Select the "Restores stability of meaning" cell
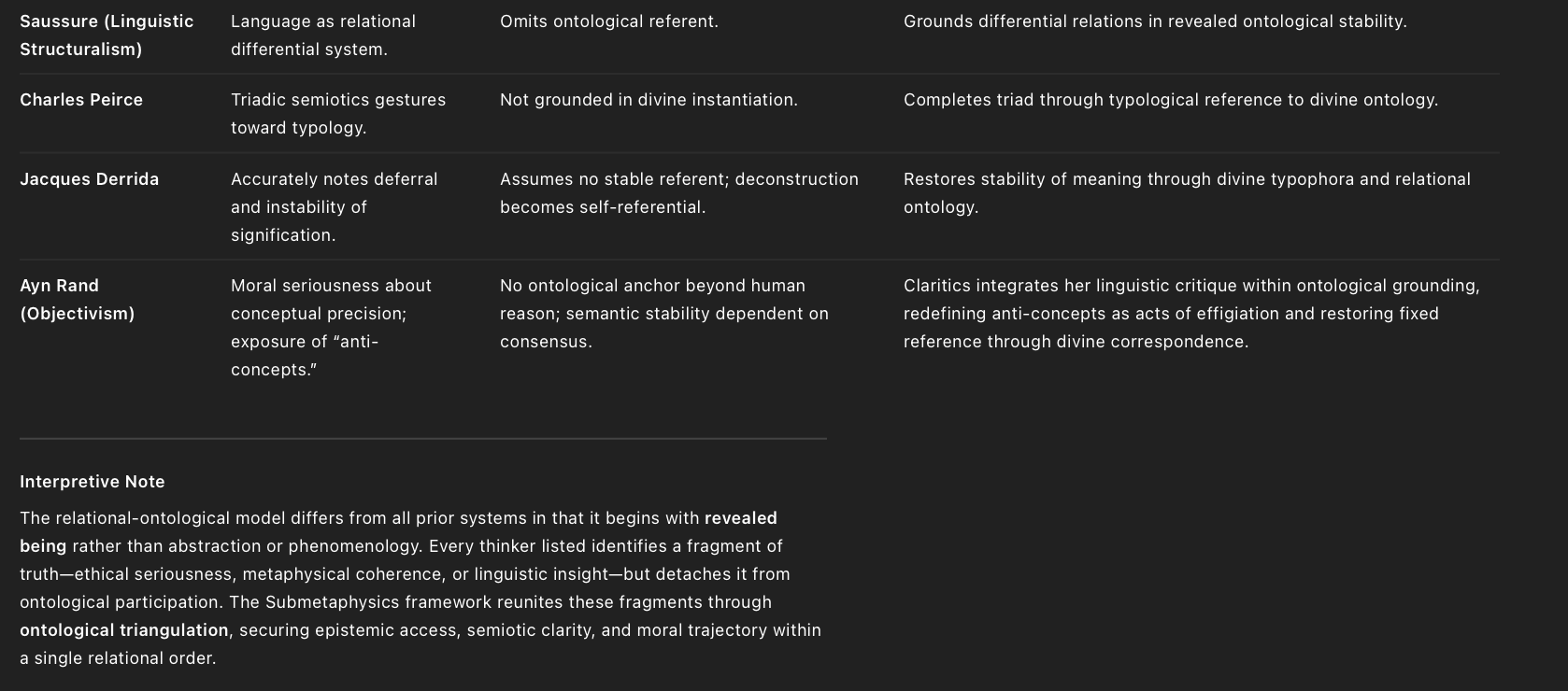The height and width of the screenshot is (691, 1568). pos(1186,192)
